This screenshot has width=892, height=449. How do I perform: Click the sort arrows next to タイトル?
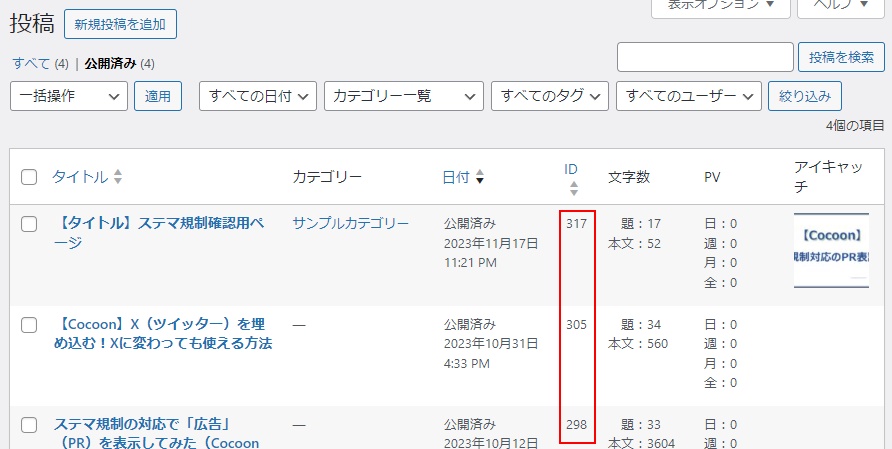(118, 177)
